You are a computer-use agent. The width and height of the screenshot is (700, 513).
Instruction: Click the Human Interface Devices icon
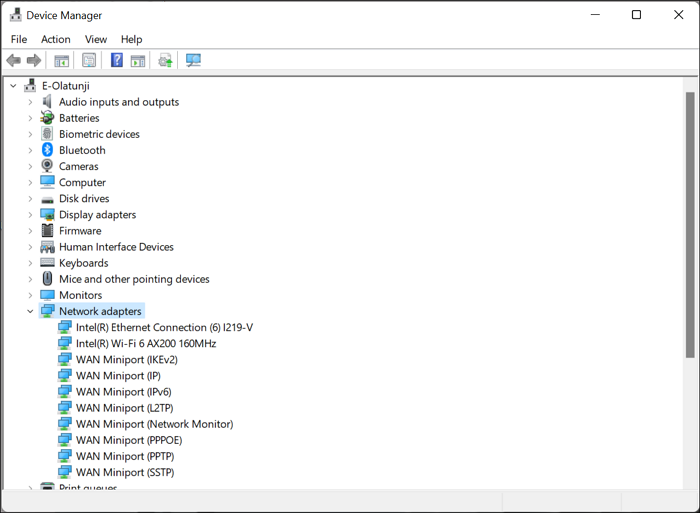click(x=47, y=247)
